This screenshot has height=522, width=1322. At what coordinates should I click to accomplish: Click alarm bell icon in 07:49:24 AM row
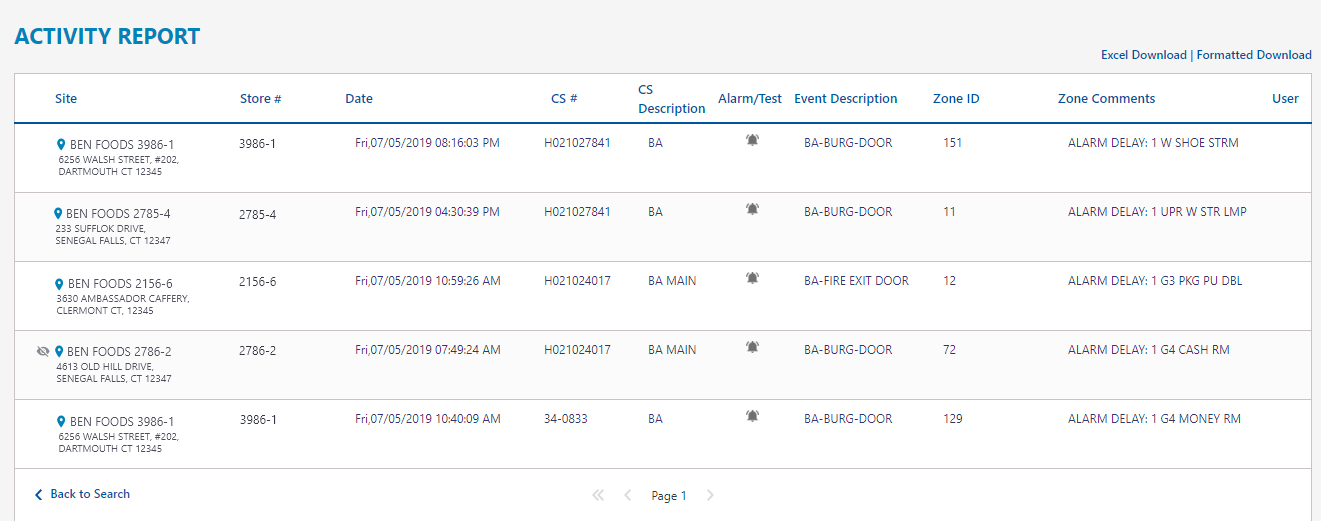pyautogui.click(x=752, y=348)
